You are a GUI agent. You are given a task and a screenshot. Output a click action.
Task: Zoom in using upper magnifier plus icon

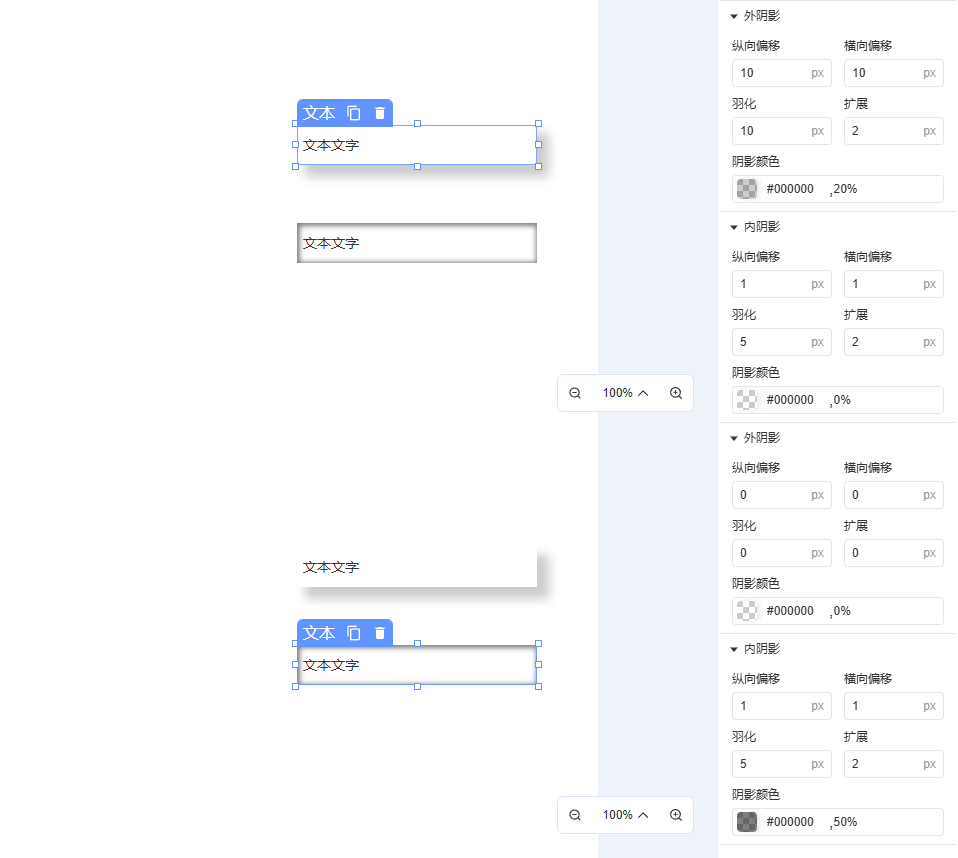click(676, 393)
